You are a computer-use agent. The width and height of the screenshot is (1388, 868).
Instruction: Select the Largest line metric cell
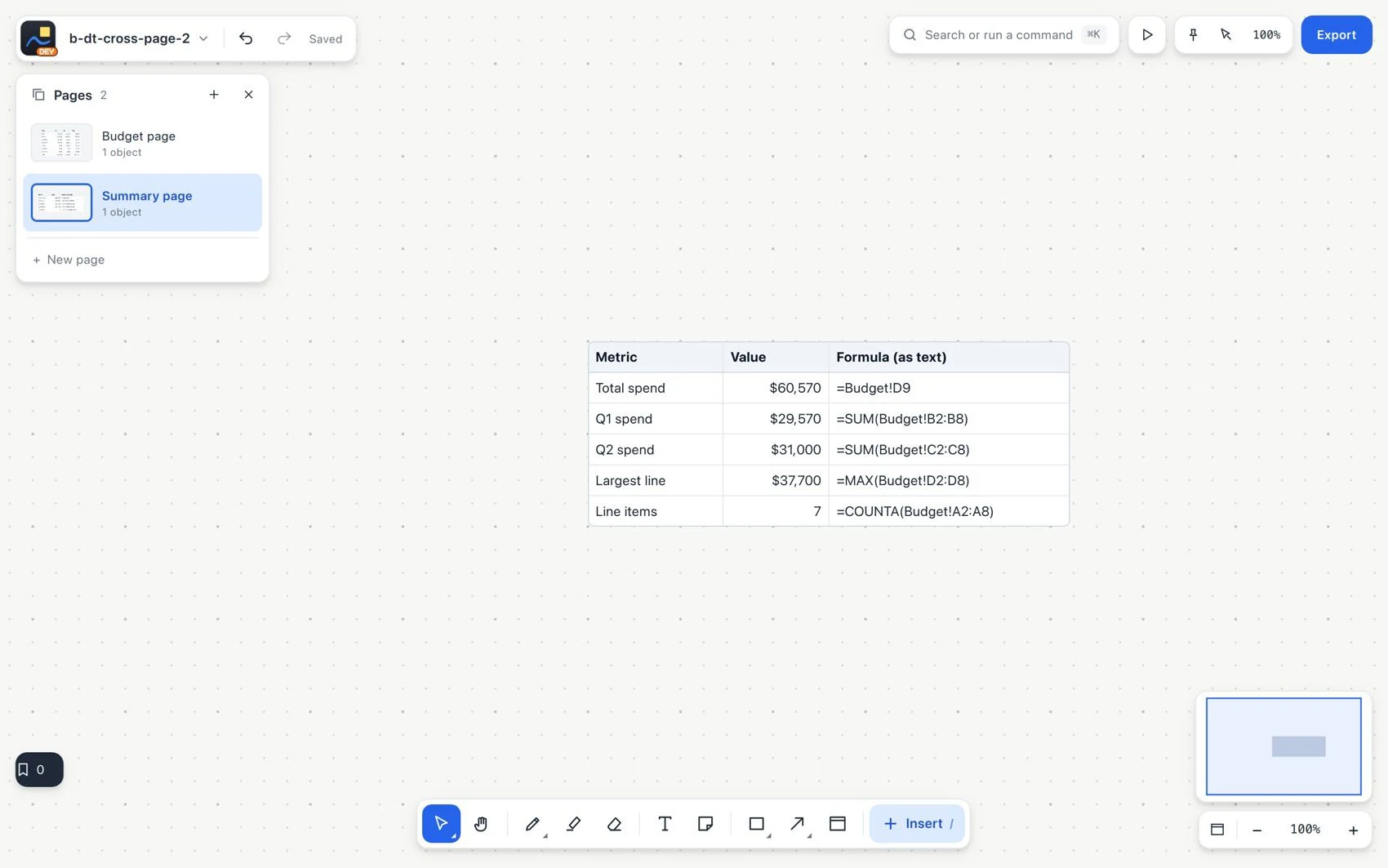coord(656,481)
